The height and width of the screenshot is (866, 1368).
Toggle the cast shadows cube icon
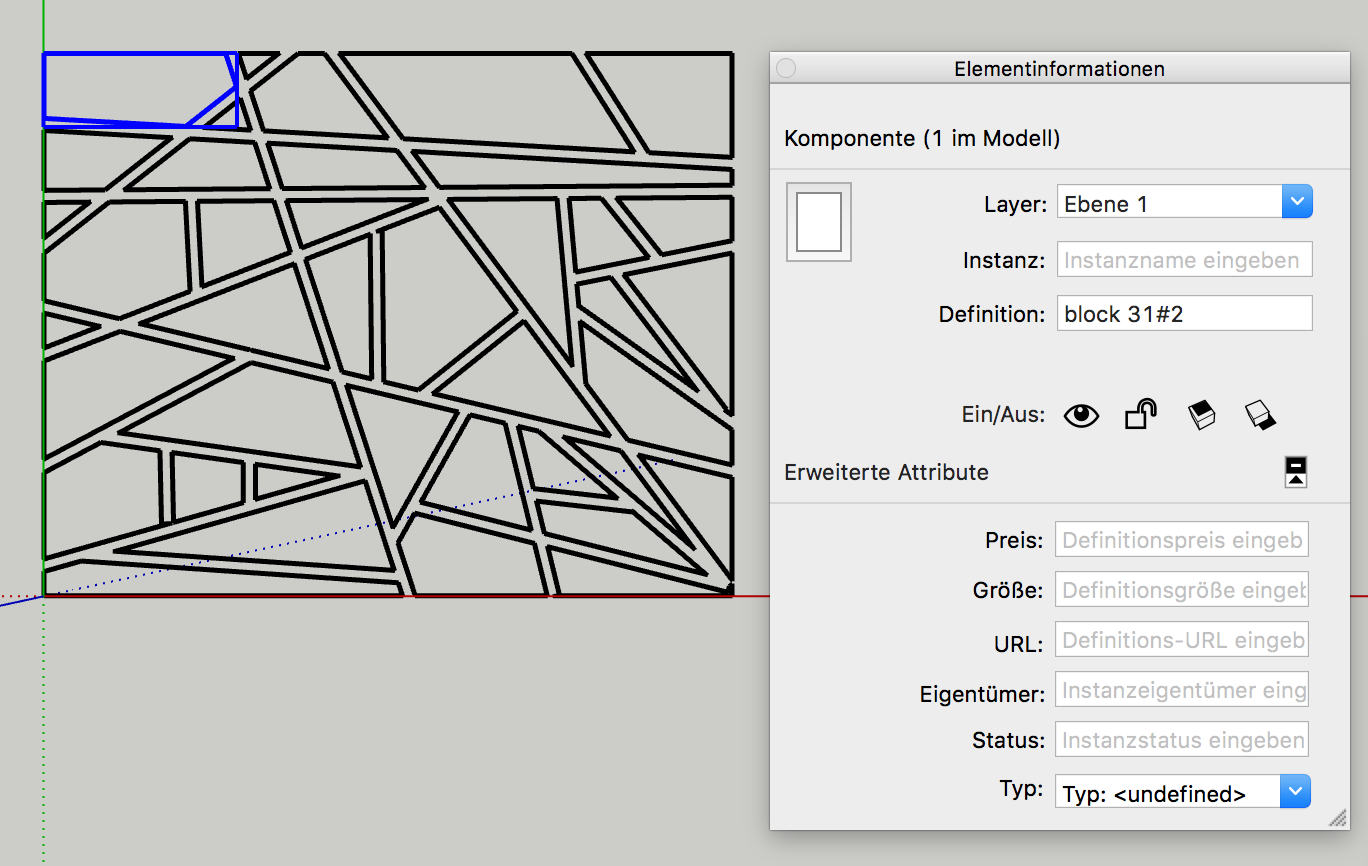click(1201, 415)
